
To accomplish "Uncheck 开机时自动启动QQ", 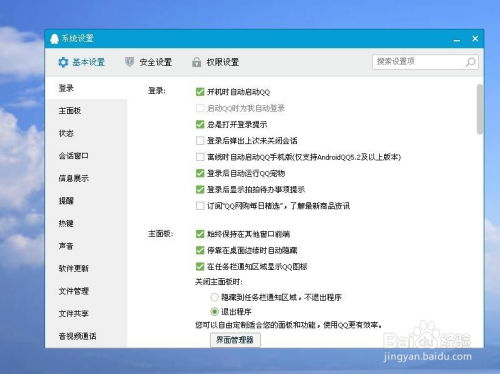I will [x=200, y=92].
